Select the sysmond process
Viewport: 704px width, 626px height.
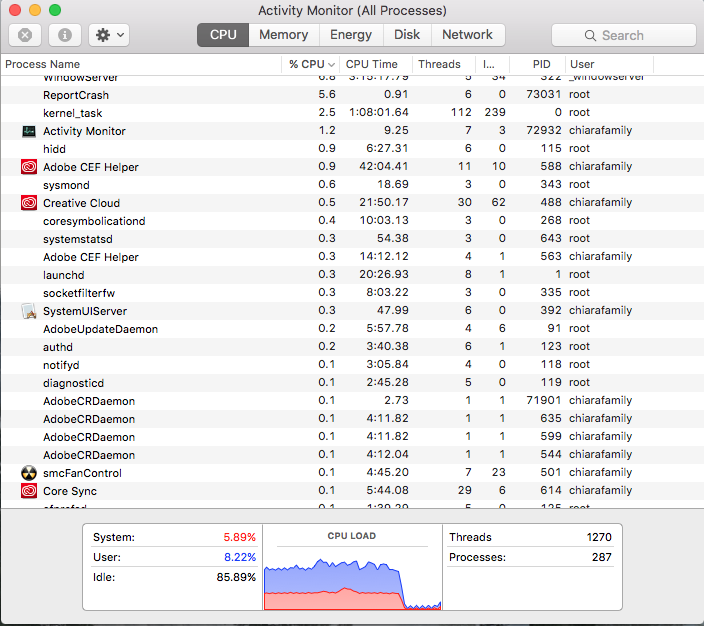pyautogui.click(x=352, y=185)
